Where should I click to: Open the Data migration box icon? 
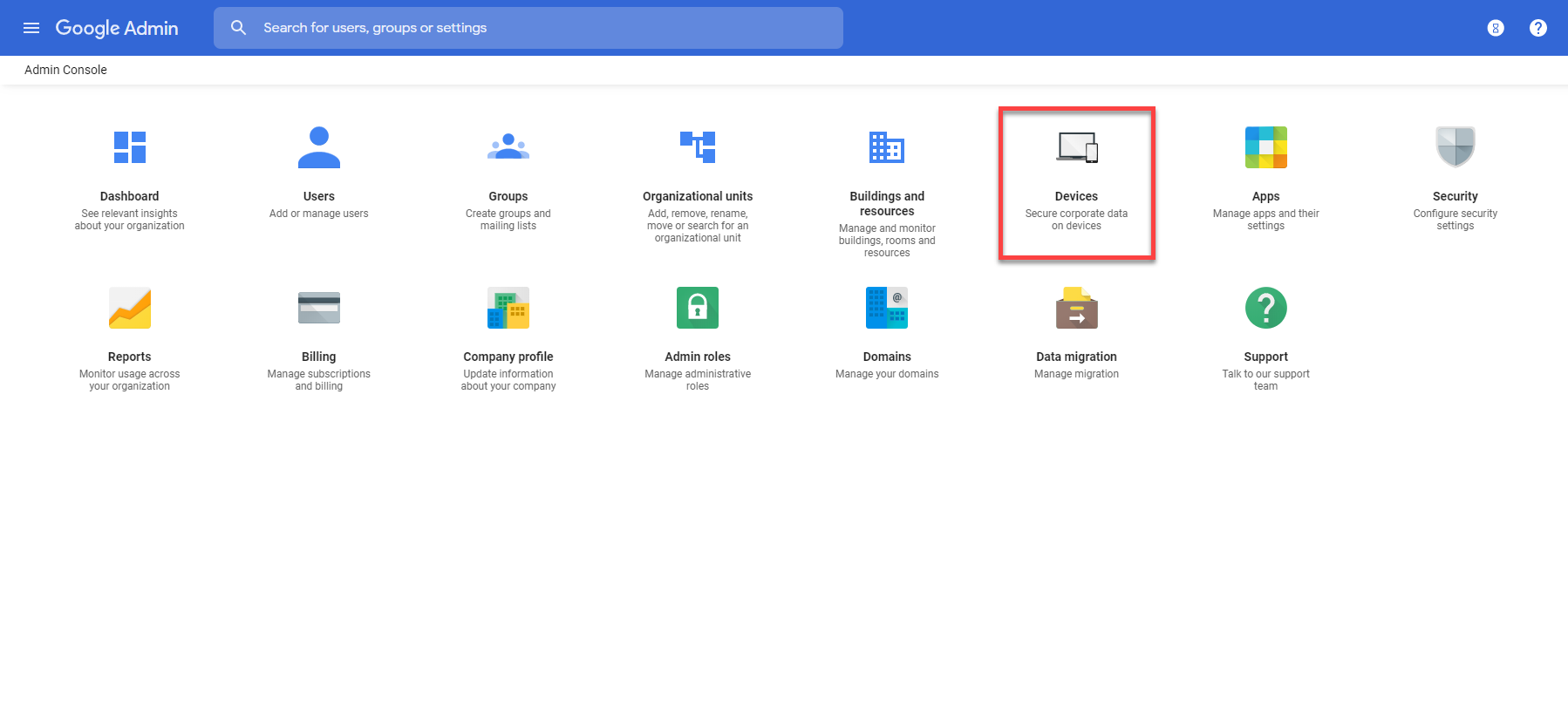[1077, 308]
